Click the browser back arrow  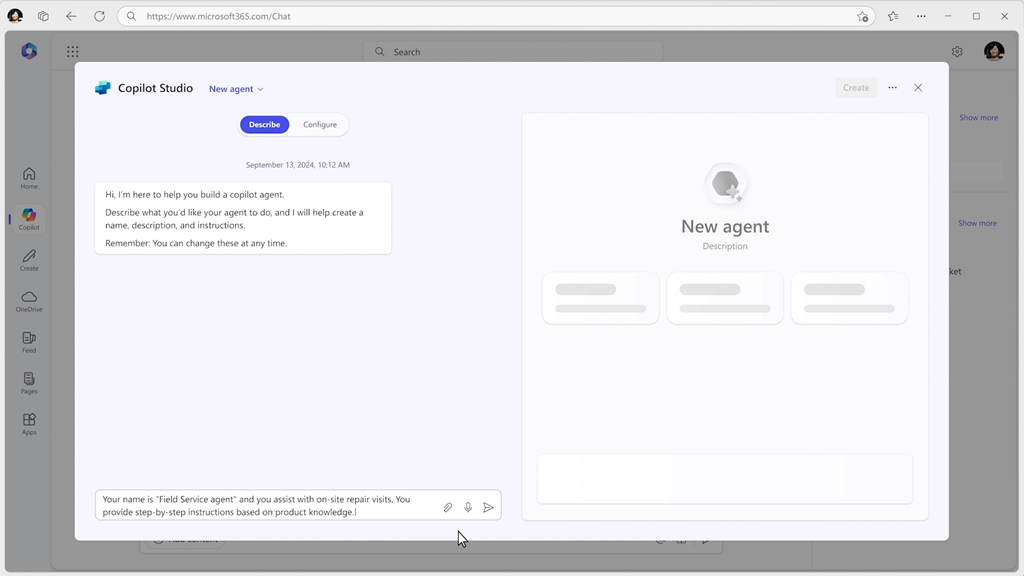tap(71, 16)
